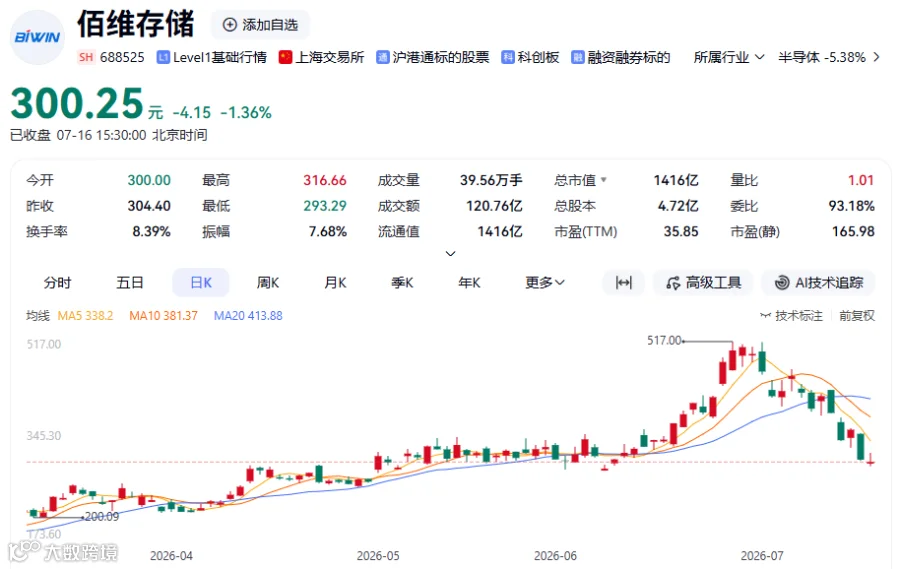Click 2026-06 date axis label
The width and height of the screenshot is (900, 569).
pyautogui.click(x=555, y=556)
